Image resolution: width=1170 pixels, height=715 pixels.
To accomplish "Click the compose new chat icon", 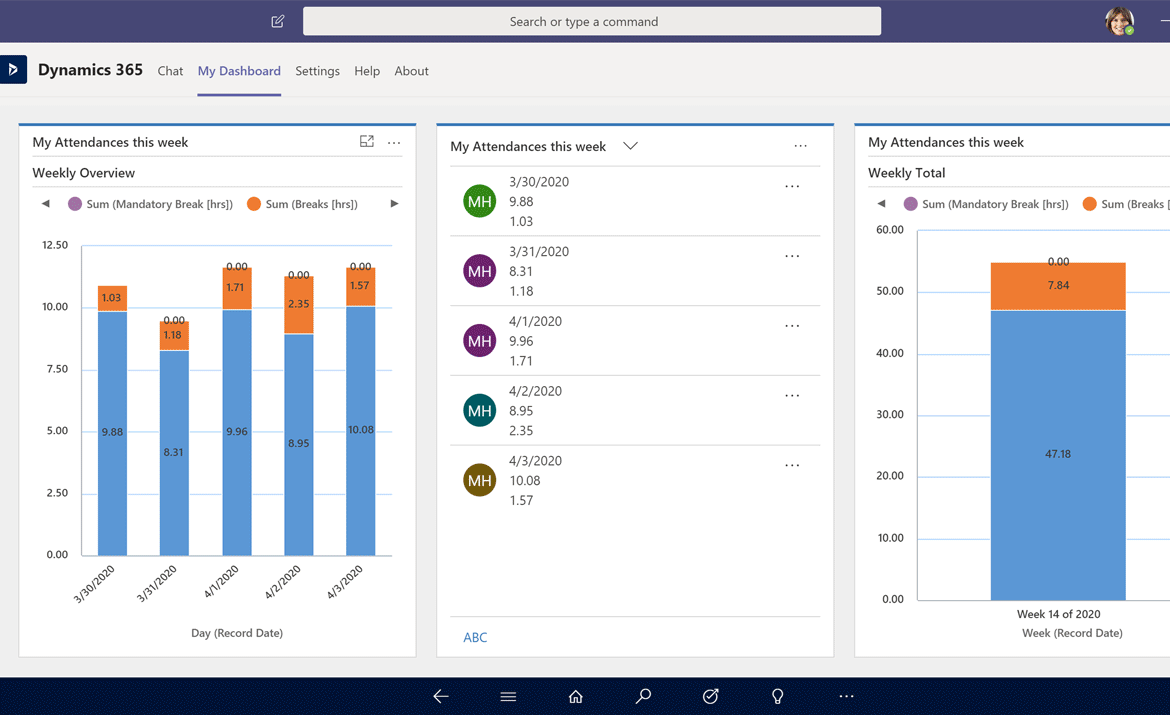I will pyautogui.click(x=278, y=21).
